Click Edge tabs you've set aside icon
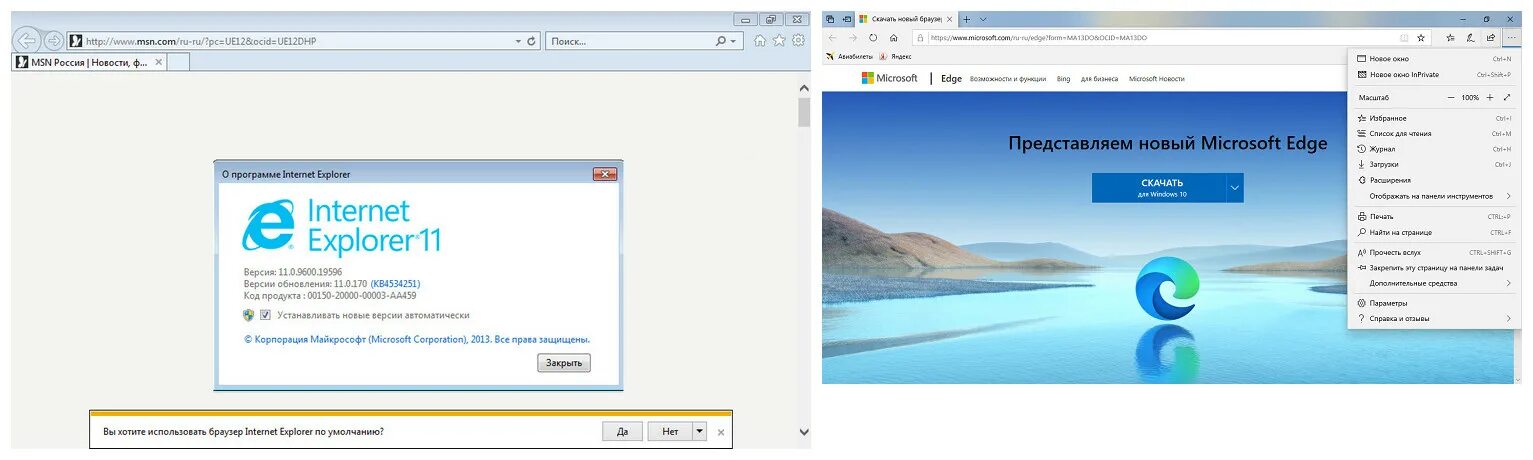 832,19
